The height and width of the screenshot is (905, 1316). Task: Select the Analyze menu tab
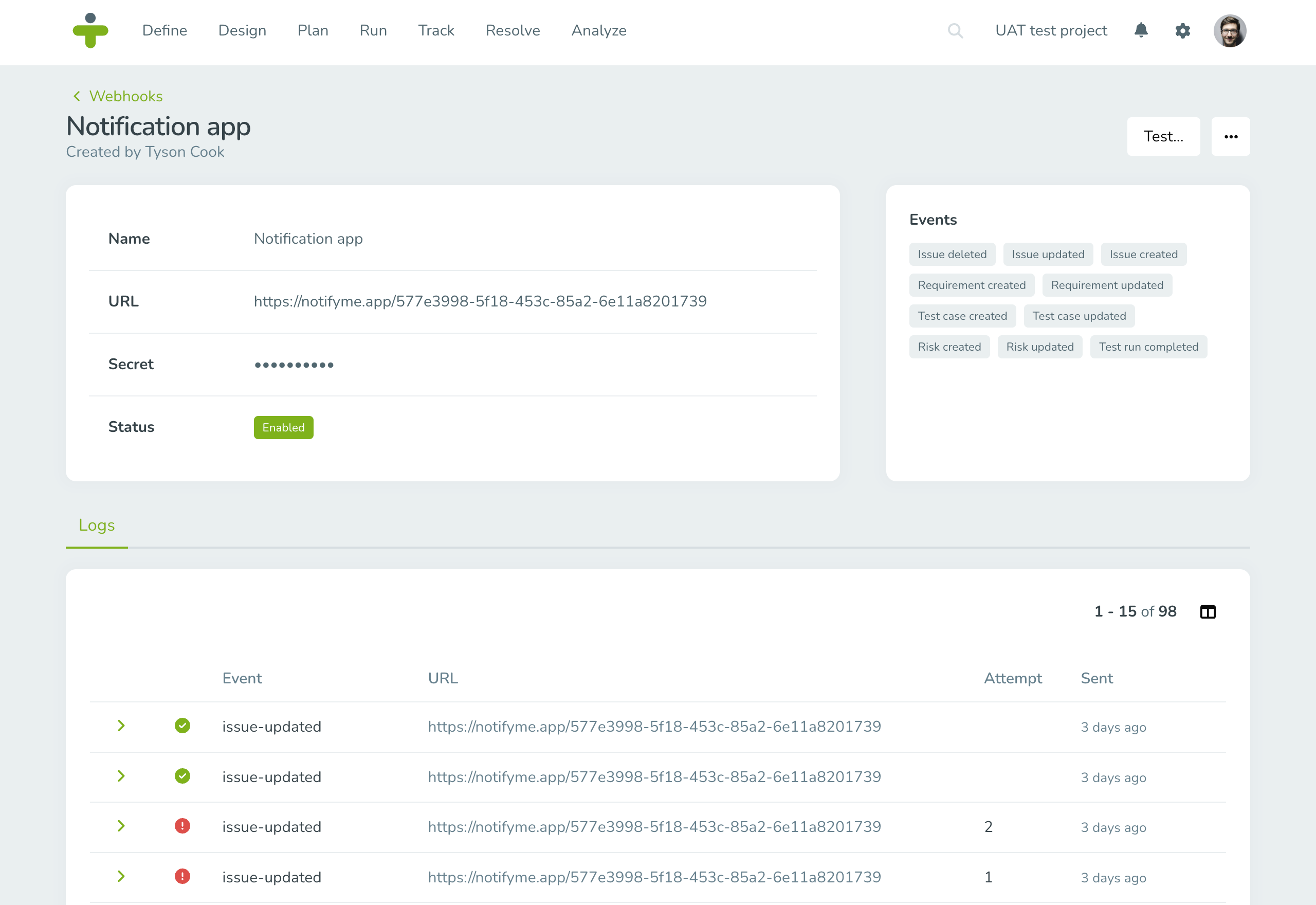[598, 30]
